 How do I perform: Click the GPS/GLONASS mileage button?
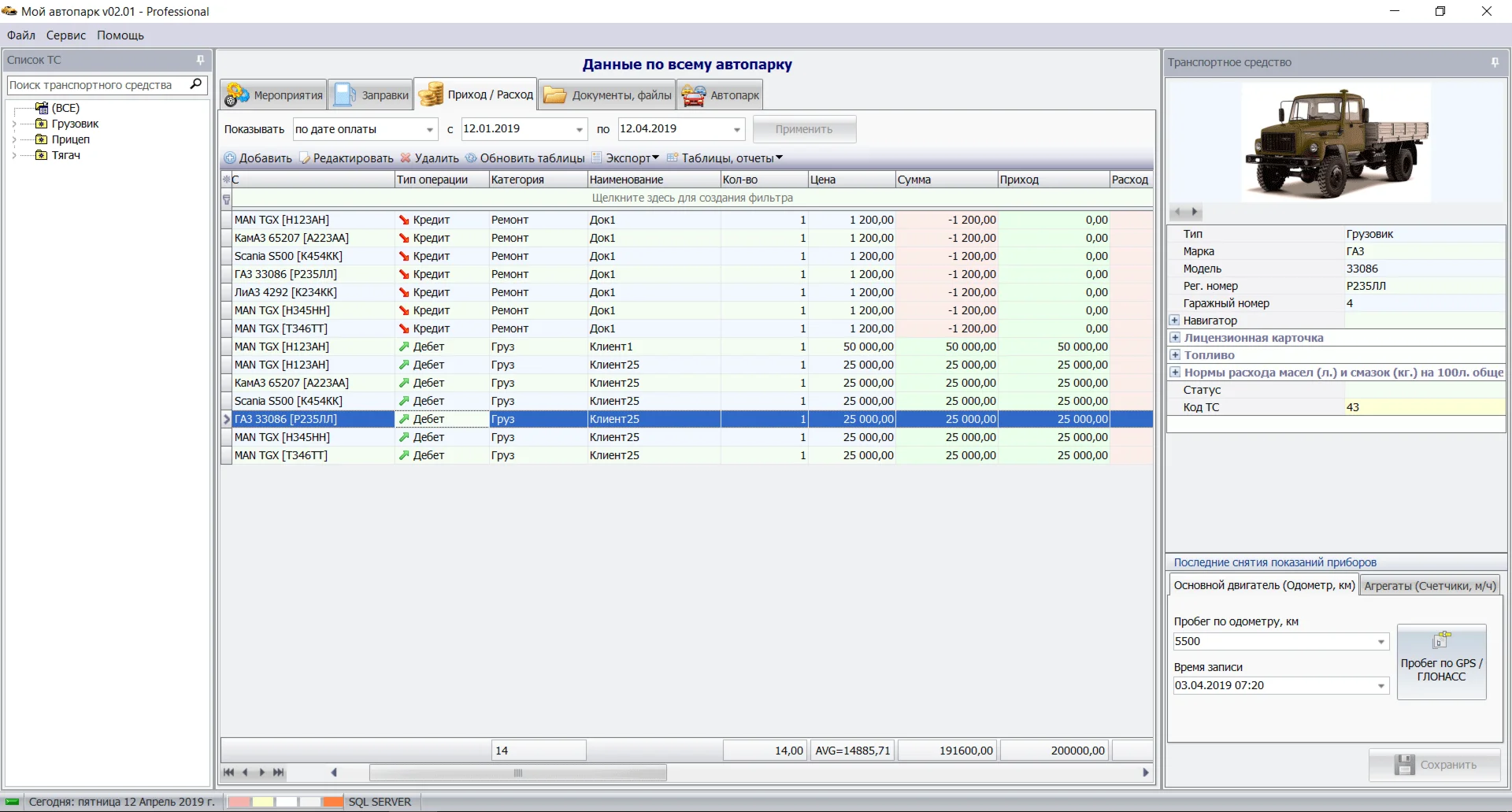tap(1441, 662)
